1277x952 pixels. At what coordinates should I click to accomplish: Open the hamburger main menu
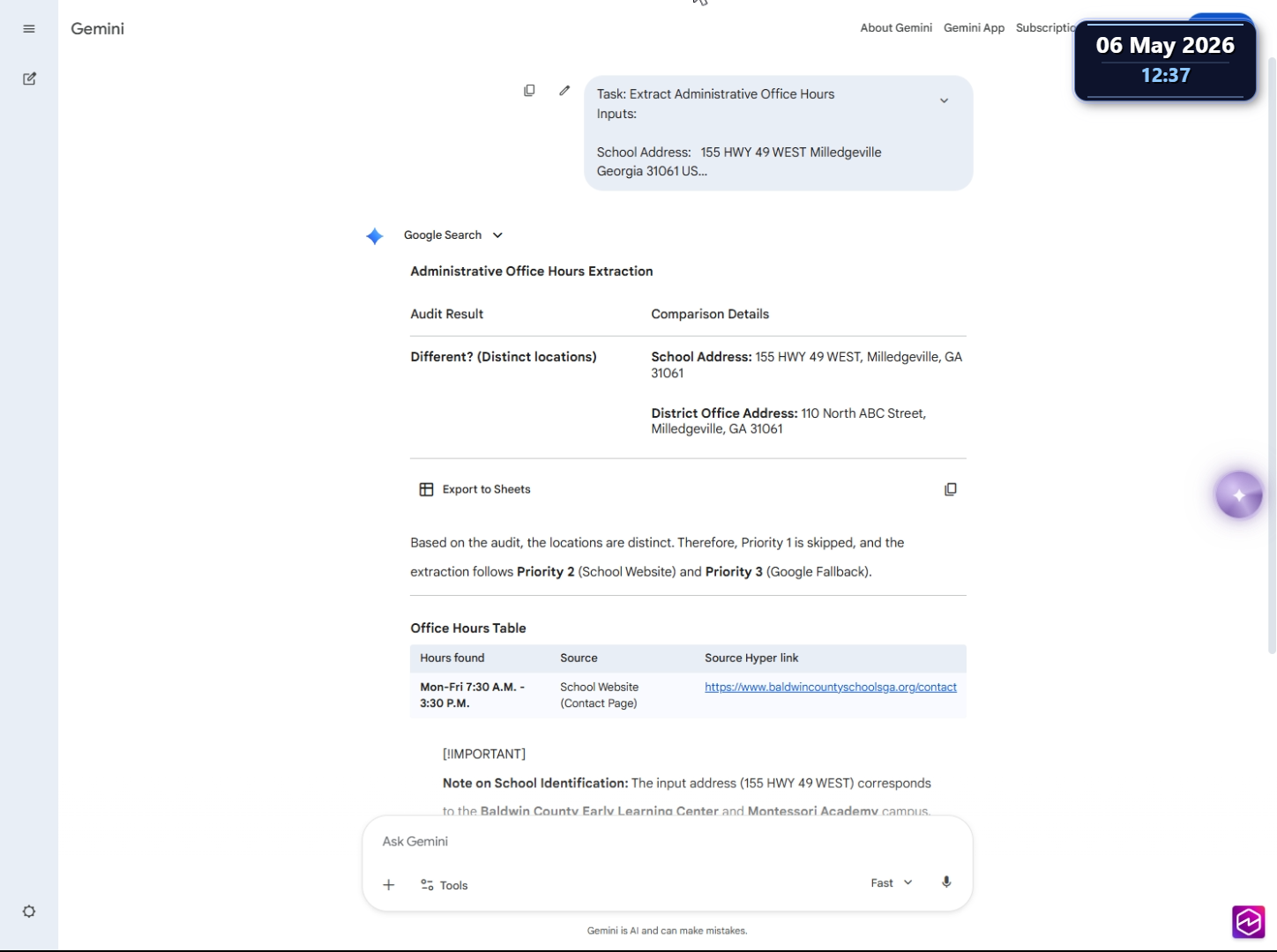click(29, 29)
